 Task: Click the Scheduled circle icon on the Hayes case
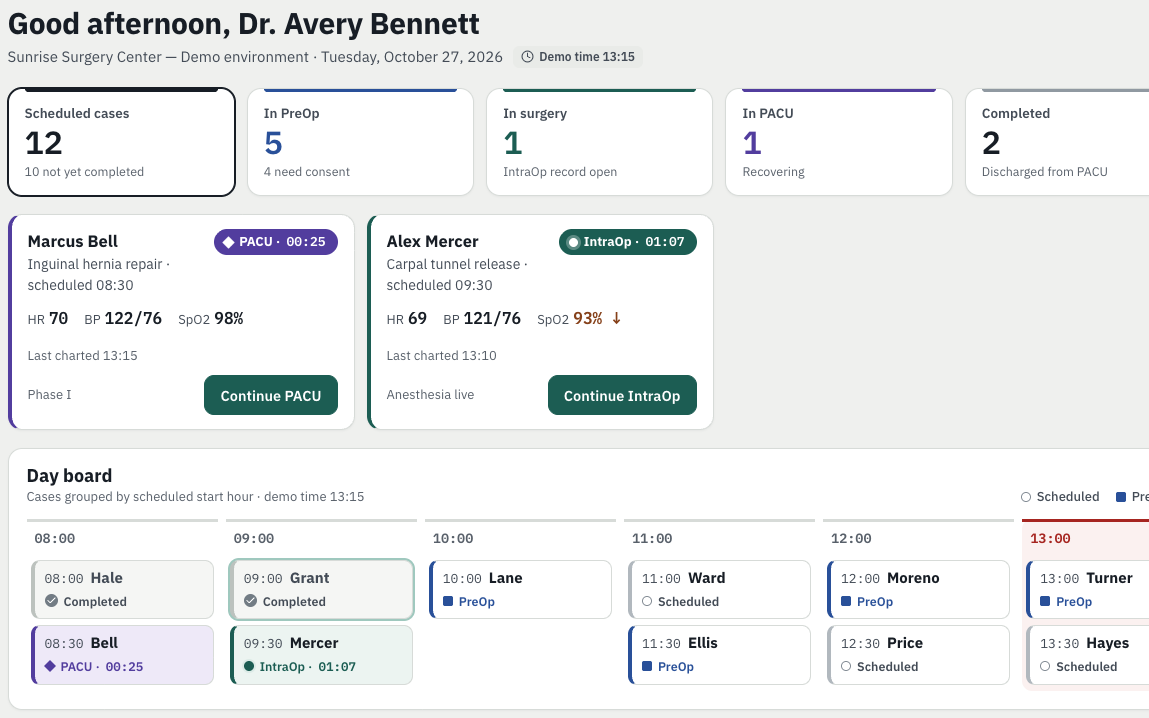(1045, 666)
